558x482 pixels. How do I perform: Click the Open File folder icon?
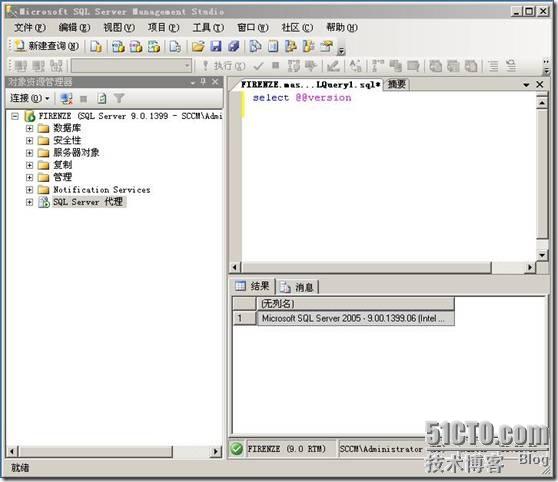198,46
